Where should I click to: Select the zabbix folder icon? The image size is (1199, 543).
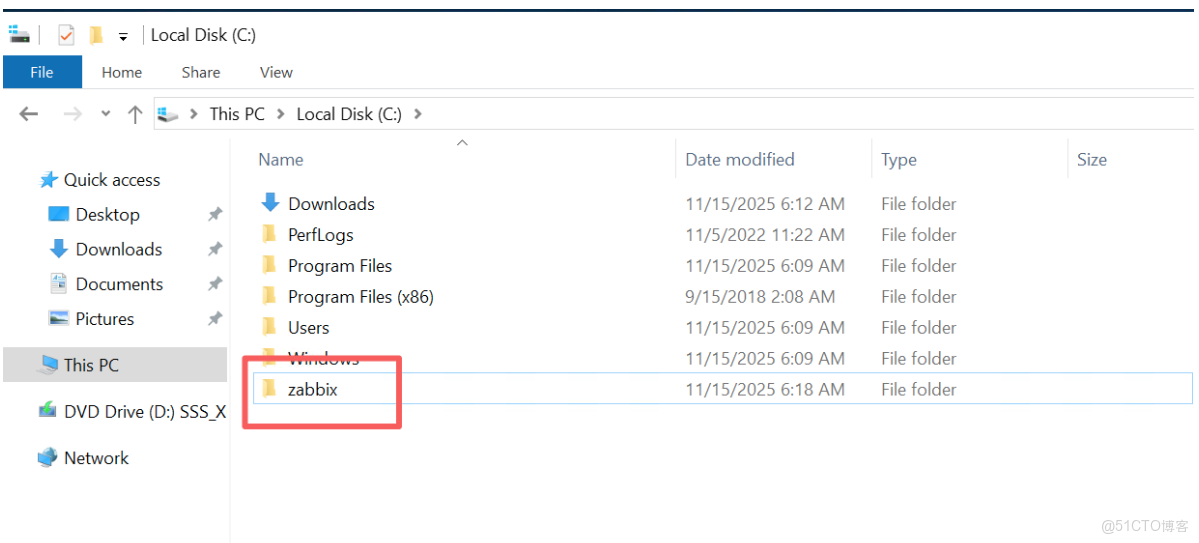click(269, 389)
